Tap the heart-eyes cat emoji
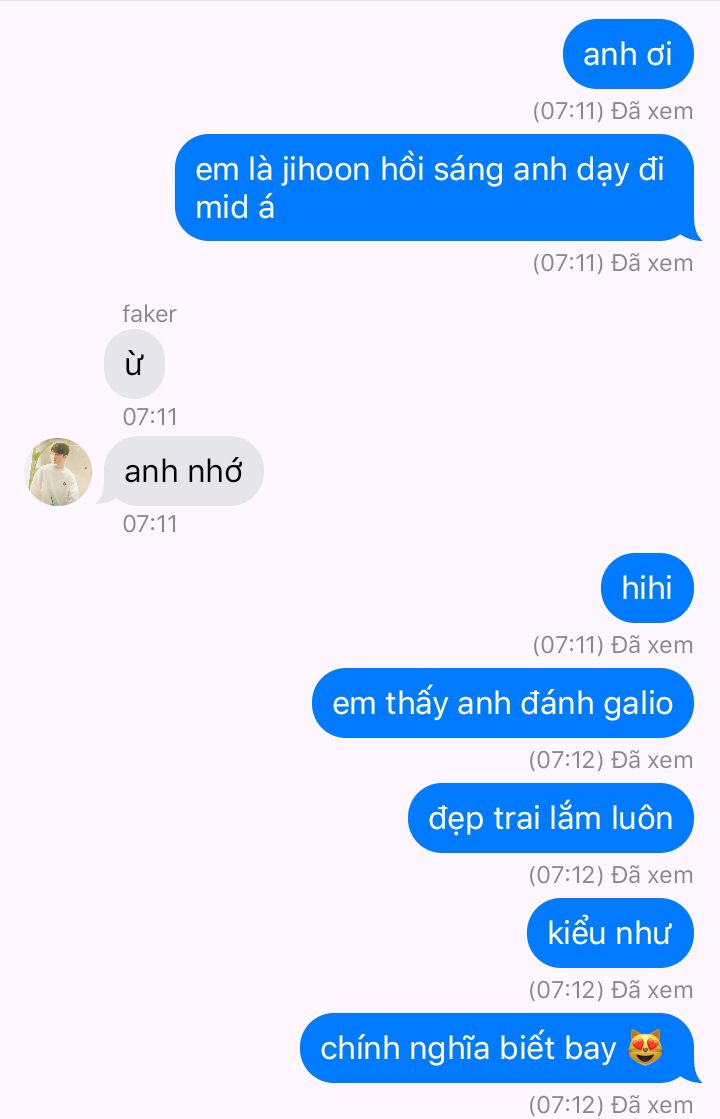The image size is (720, 1119). [645, 1048]
